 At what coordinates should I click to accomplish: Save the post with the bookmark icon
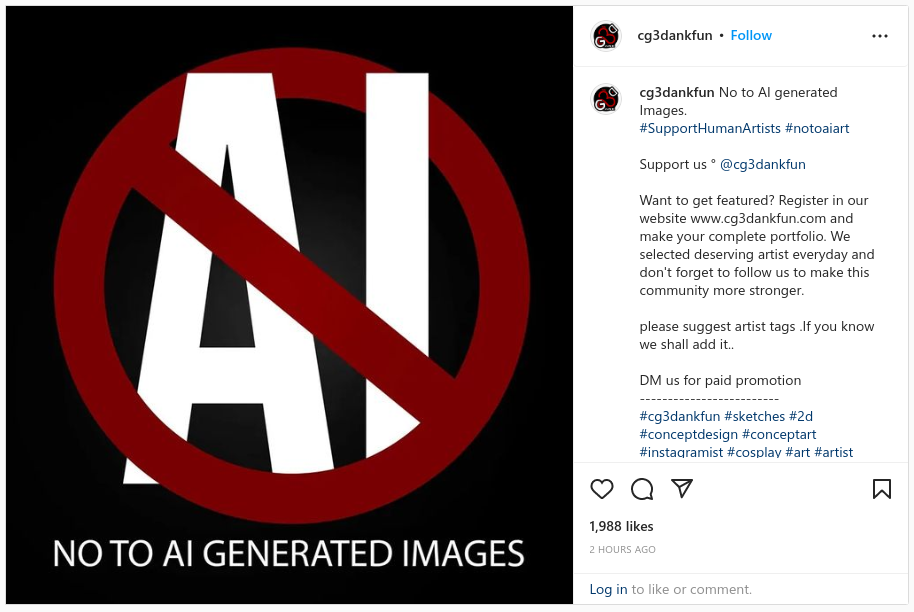pos(881,489)
